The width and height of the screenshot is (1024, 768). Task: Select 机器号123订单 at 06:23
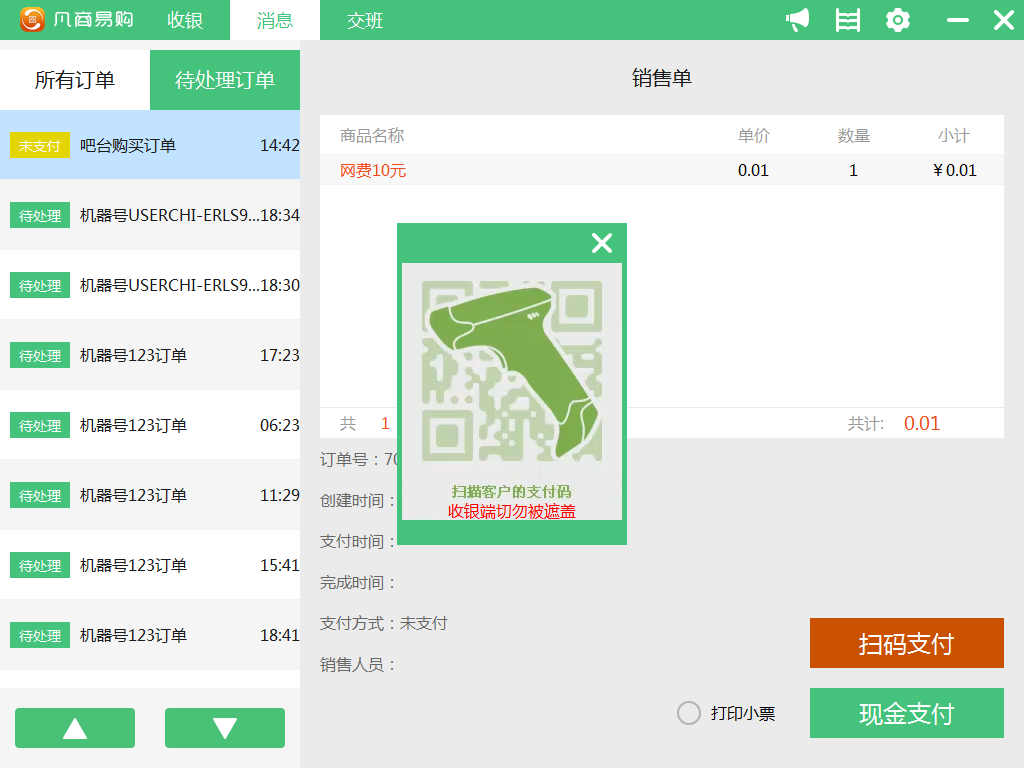click(x=150, y=425)
